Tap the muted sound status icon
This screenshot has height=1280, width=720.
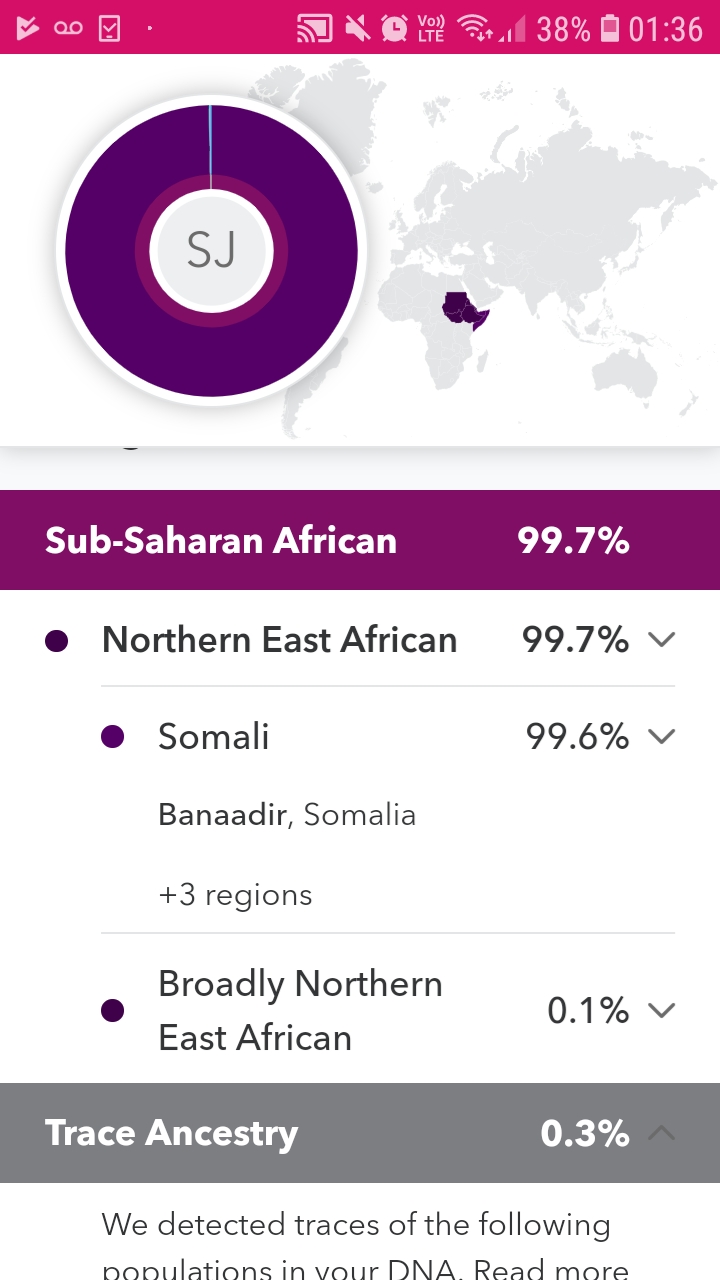pyautogui.click(x=357, y=28)
